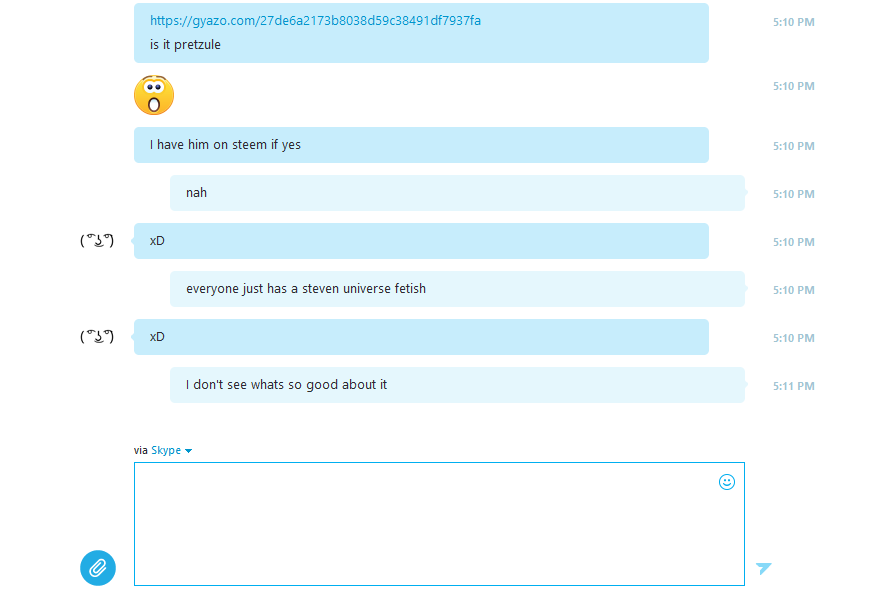
Task: Select 'everyone just has a steven universe fetish' message
Action: click(x=457, y=289)
